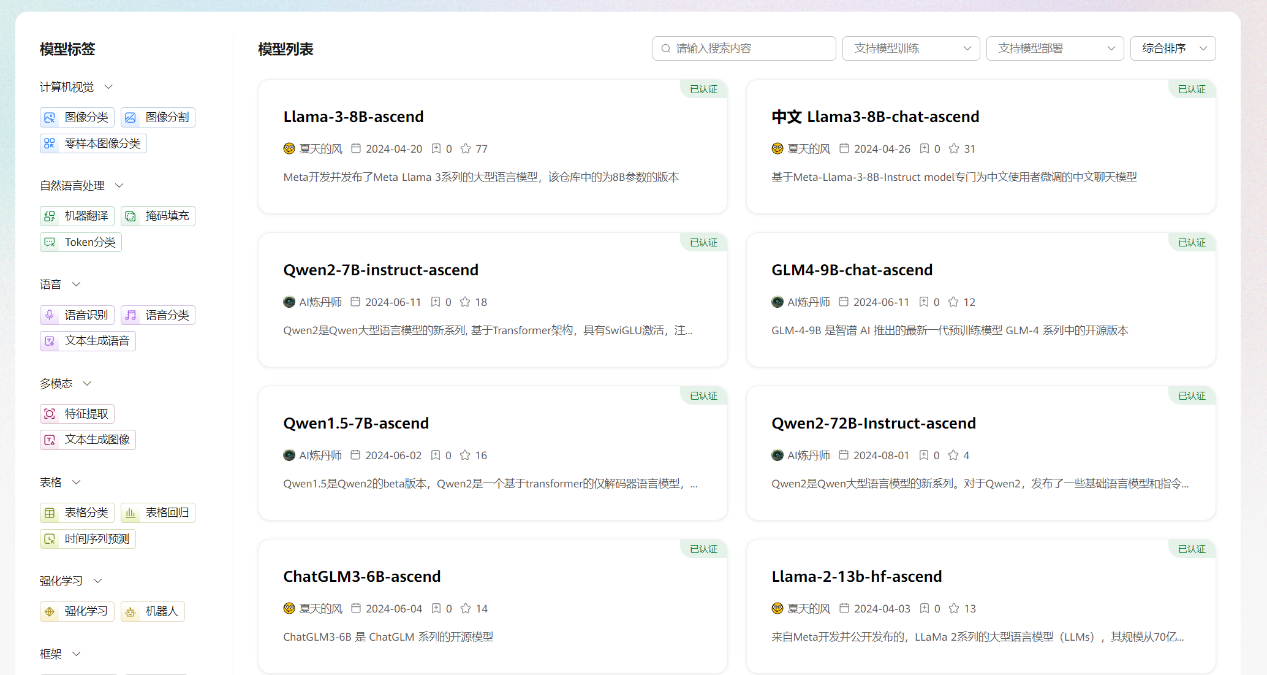Click the 时间序列预测 tag icon
Viewport: 1267px width, 675px height.
pos(50,539)
